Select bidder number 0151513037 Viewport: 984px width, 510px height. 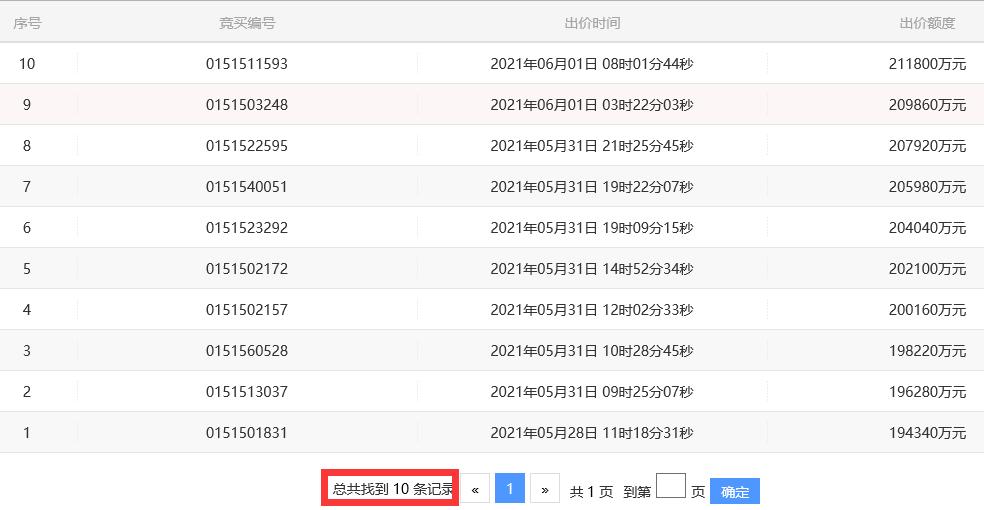point(247,391)
